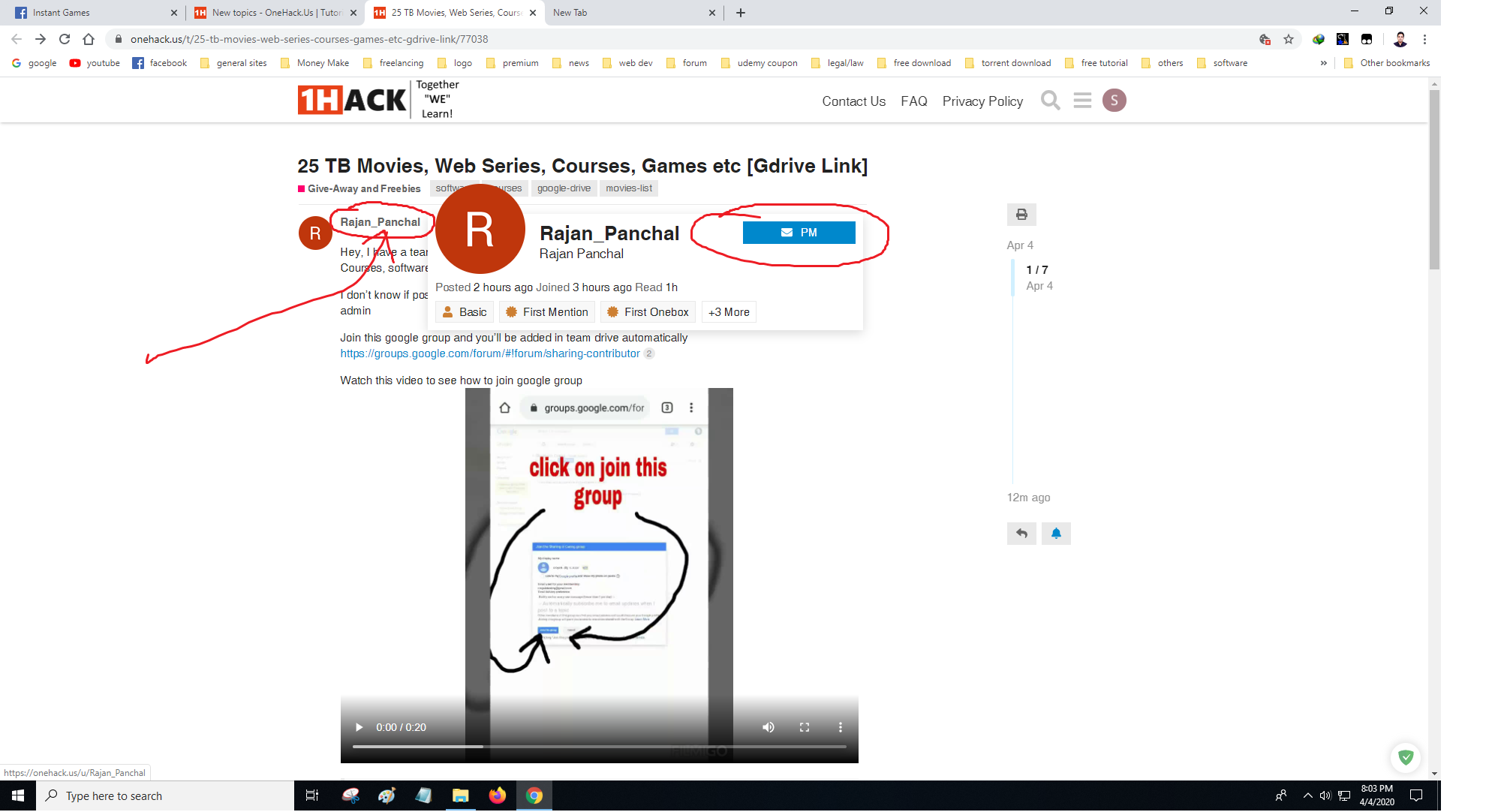Expand the +3 More badges
The image size is (1501, 812).
point(729,312)
